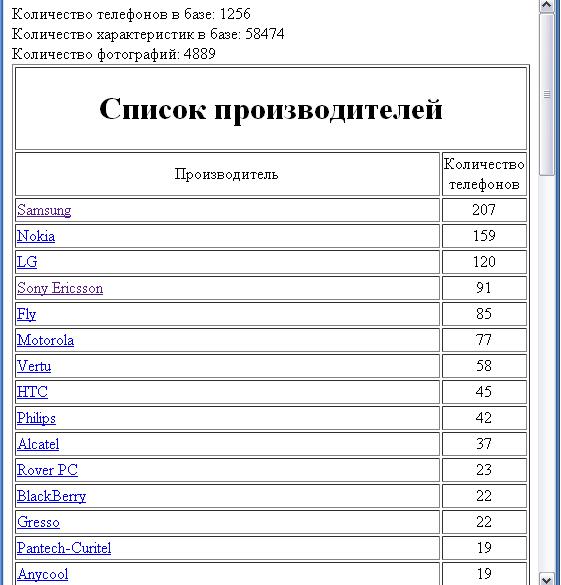Select the Gresso count 22

click(x=484, y=522)
